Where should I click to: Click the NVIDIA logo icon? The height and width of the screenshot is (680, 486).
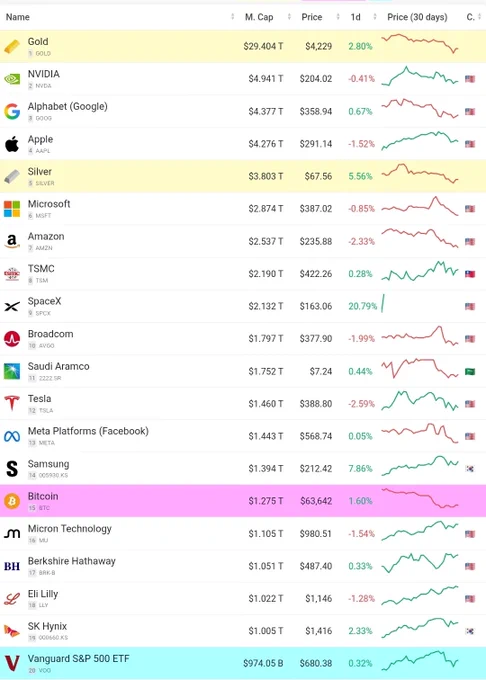point(12,79)
